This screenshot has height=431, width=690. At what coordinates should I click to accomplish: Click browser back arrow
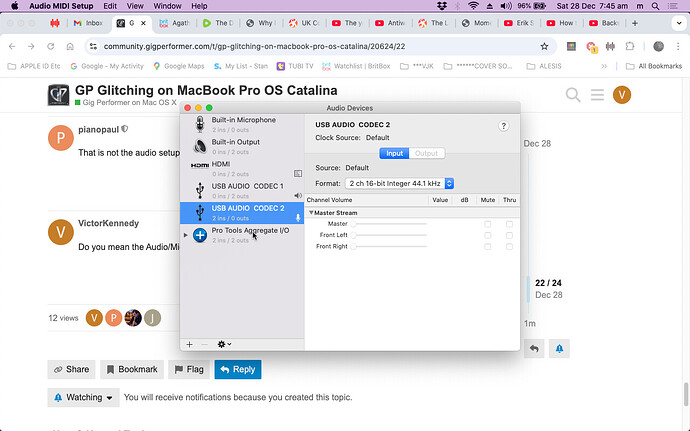(12, 46)
